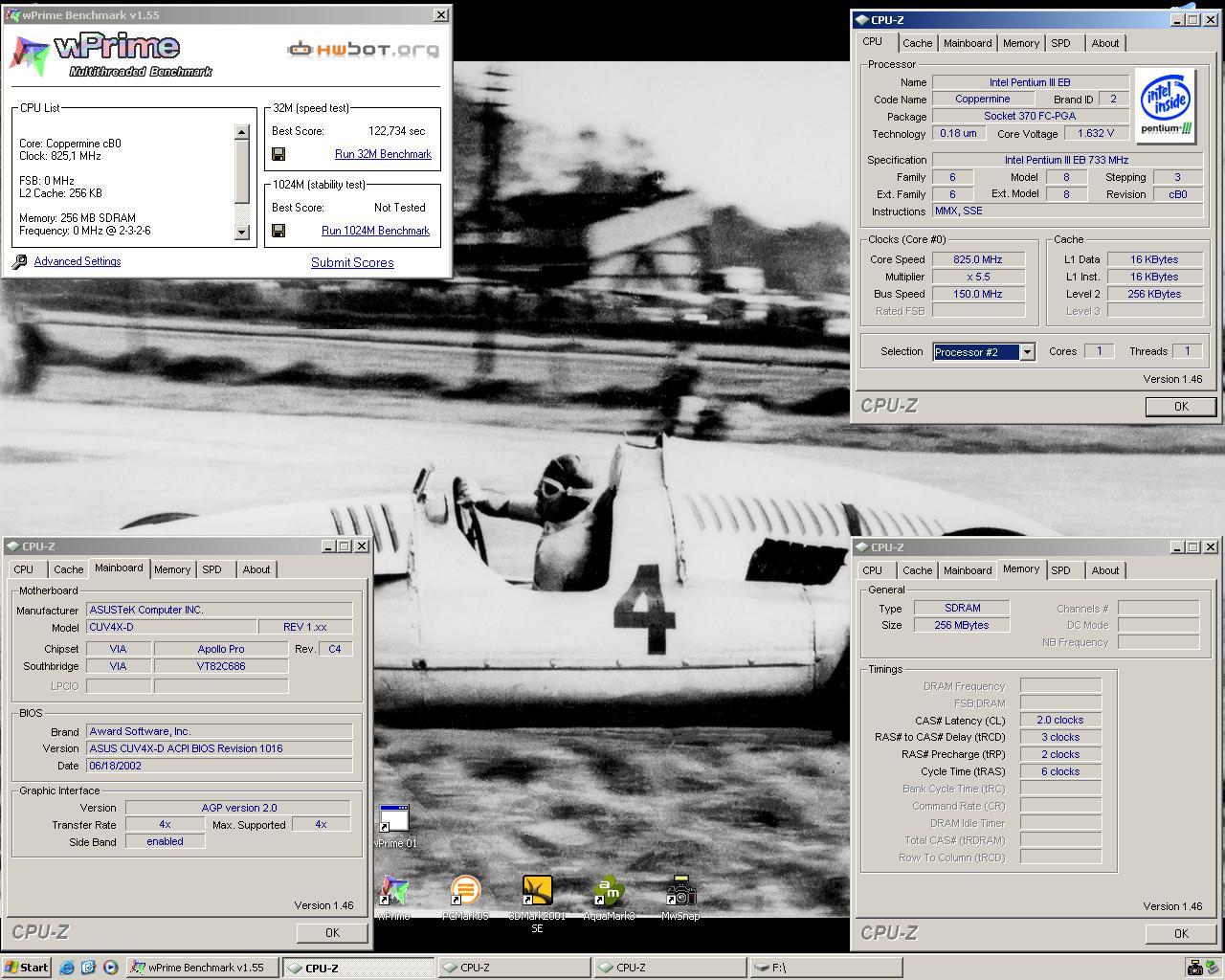This screenshot has height=980, width=1225.
Task: Click the Intel Inside Pentium III logo
Action: pyautogui.click(x=1167, y=105)
